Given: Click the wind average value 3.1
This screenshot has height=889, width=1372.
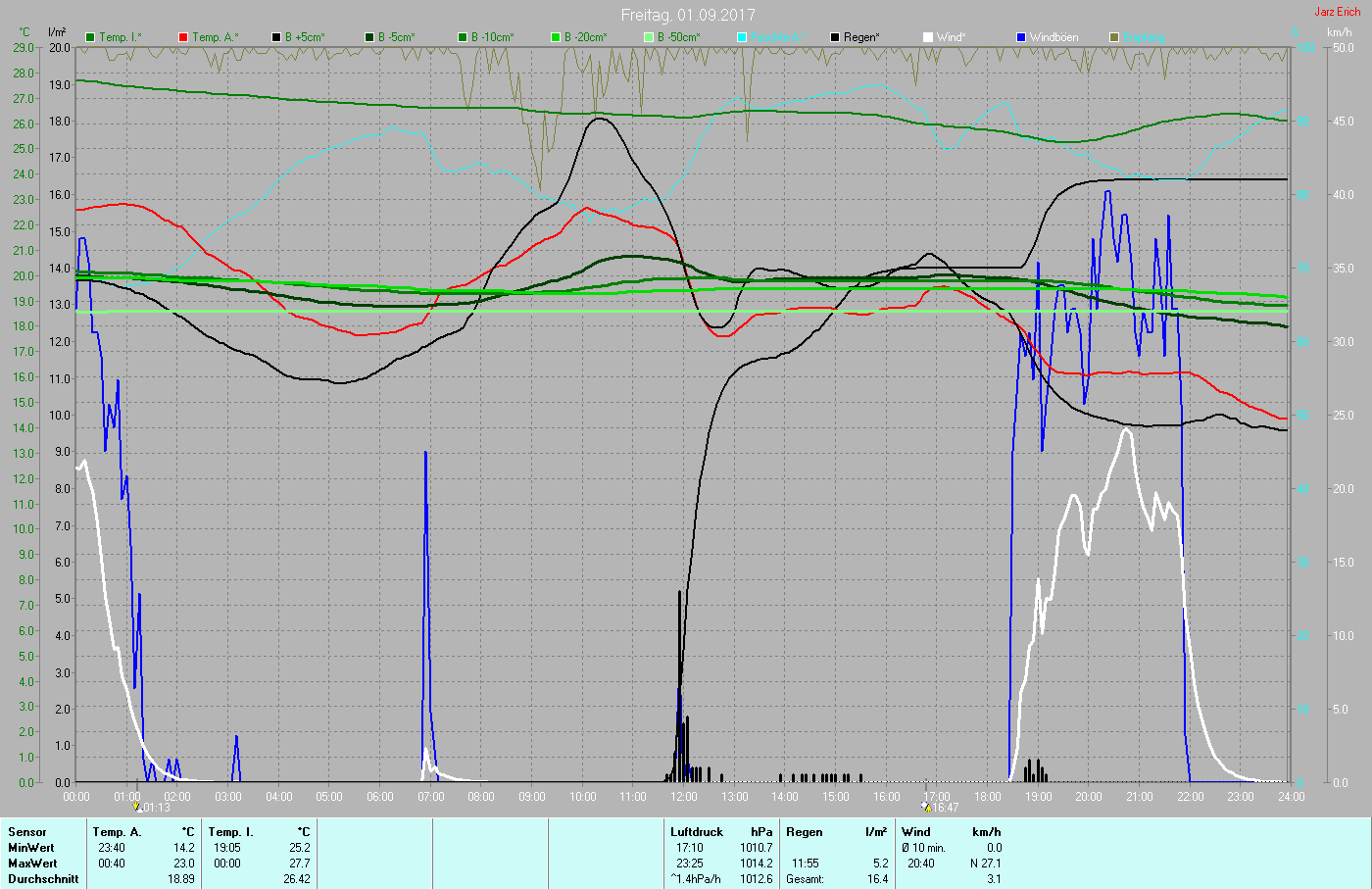Looking at the screenshot, I should click(994, 879).
